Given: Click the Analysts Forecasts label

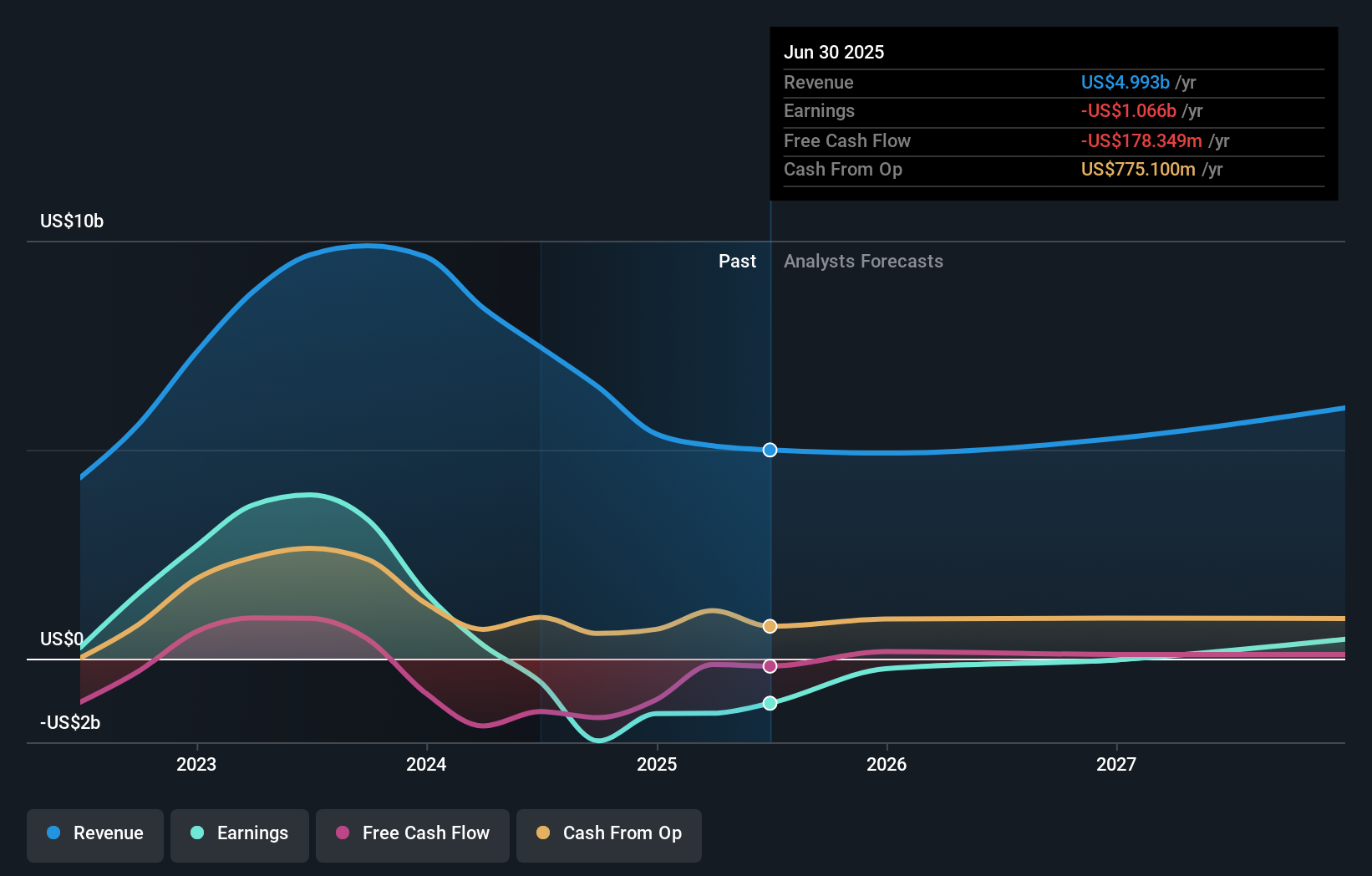Looking at the screenshot, I should point(863,262).
